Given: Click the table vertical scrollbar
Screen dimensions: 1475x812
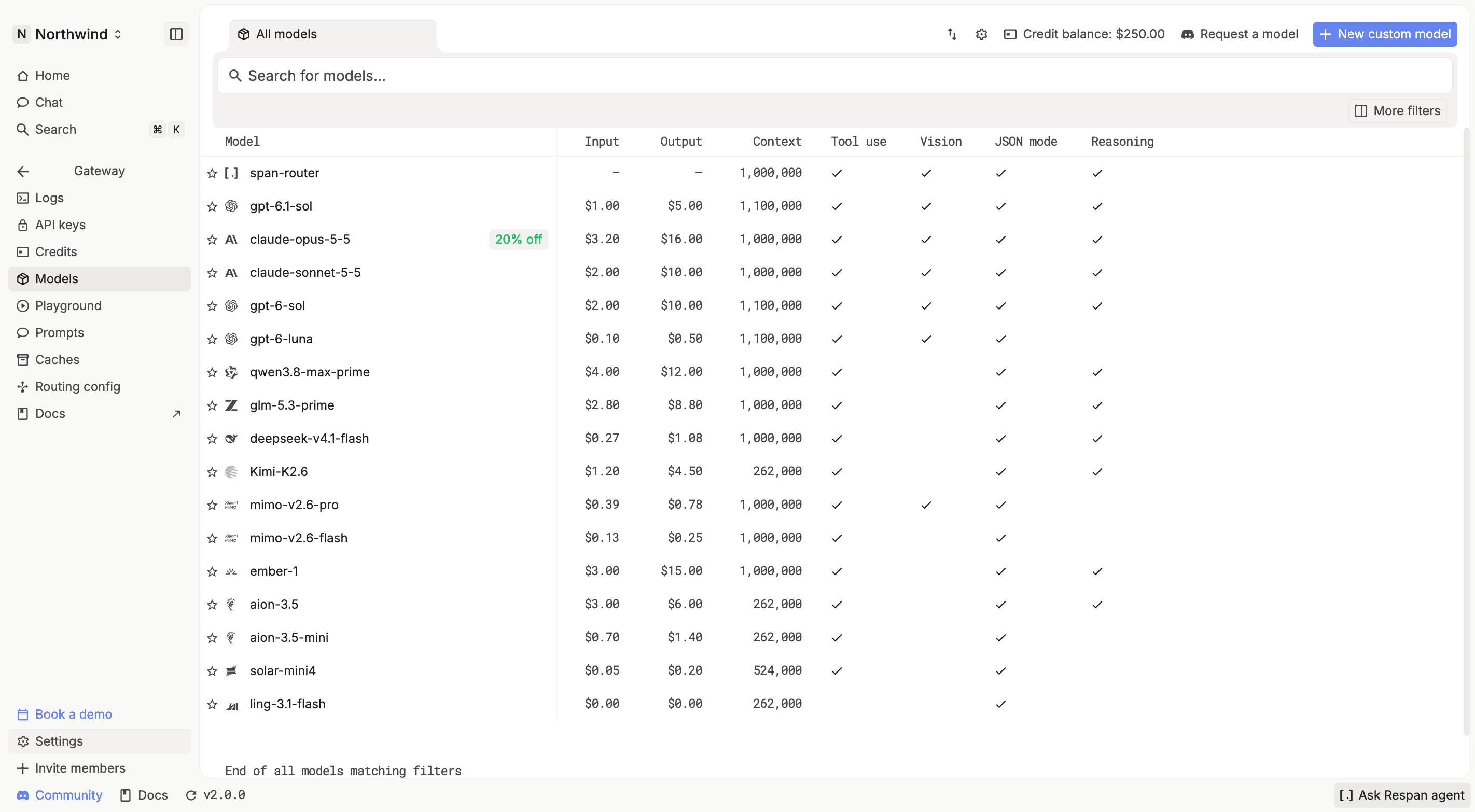Looking at the screenshot, I should (1467, 432).
